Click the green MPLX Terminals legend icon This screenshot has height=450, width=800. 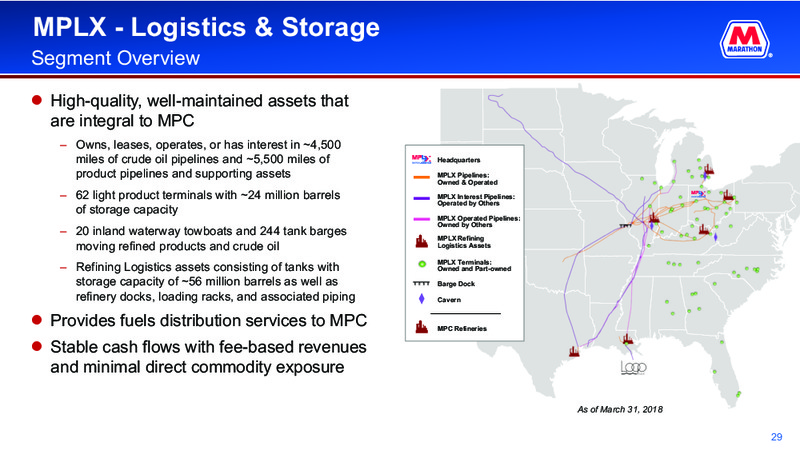422,264
